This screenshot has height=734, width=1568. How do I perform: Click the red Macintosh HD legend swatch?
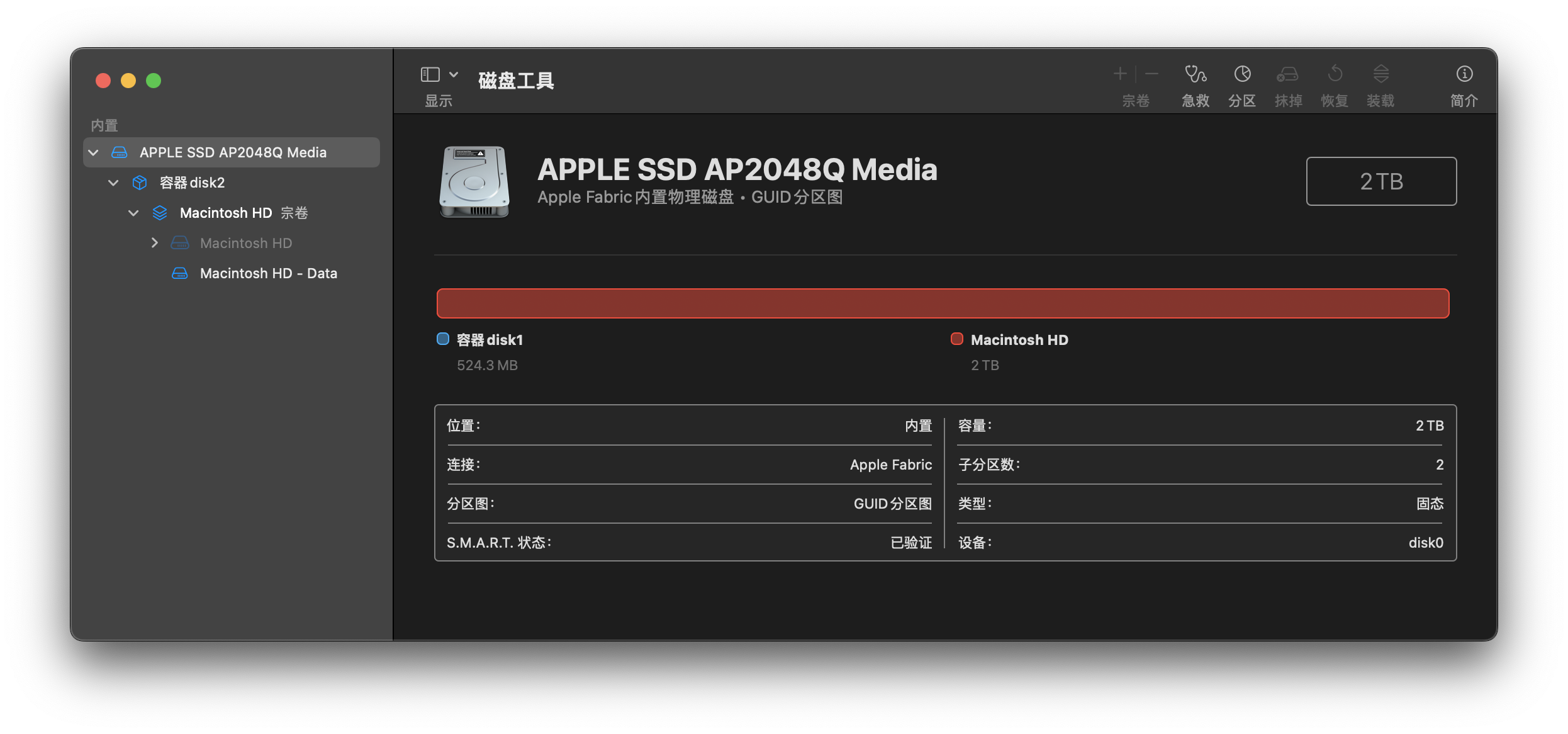click(957, 339)
